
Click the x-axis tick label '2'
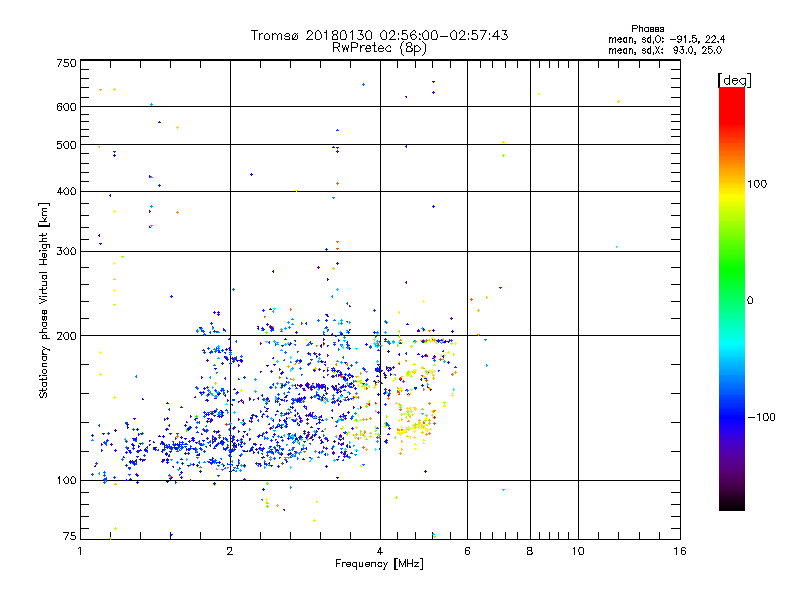(230, 551)
